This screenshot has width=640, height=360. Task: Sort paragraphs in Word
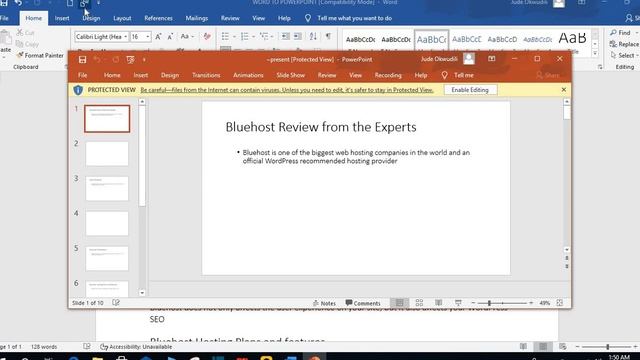point(313,37)
